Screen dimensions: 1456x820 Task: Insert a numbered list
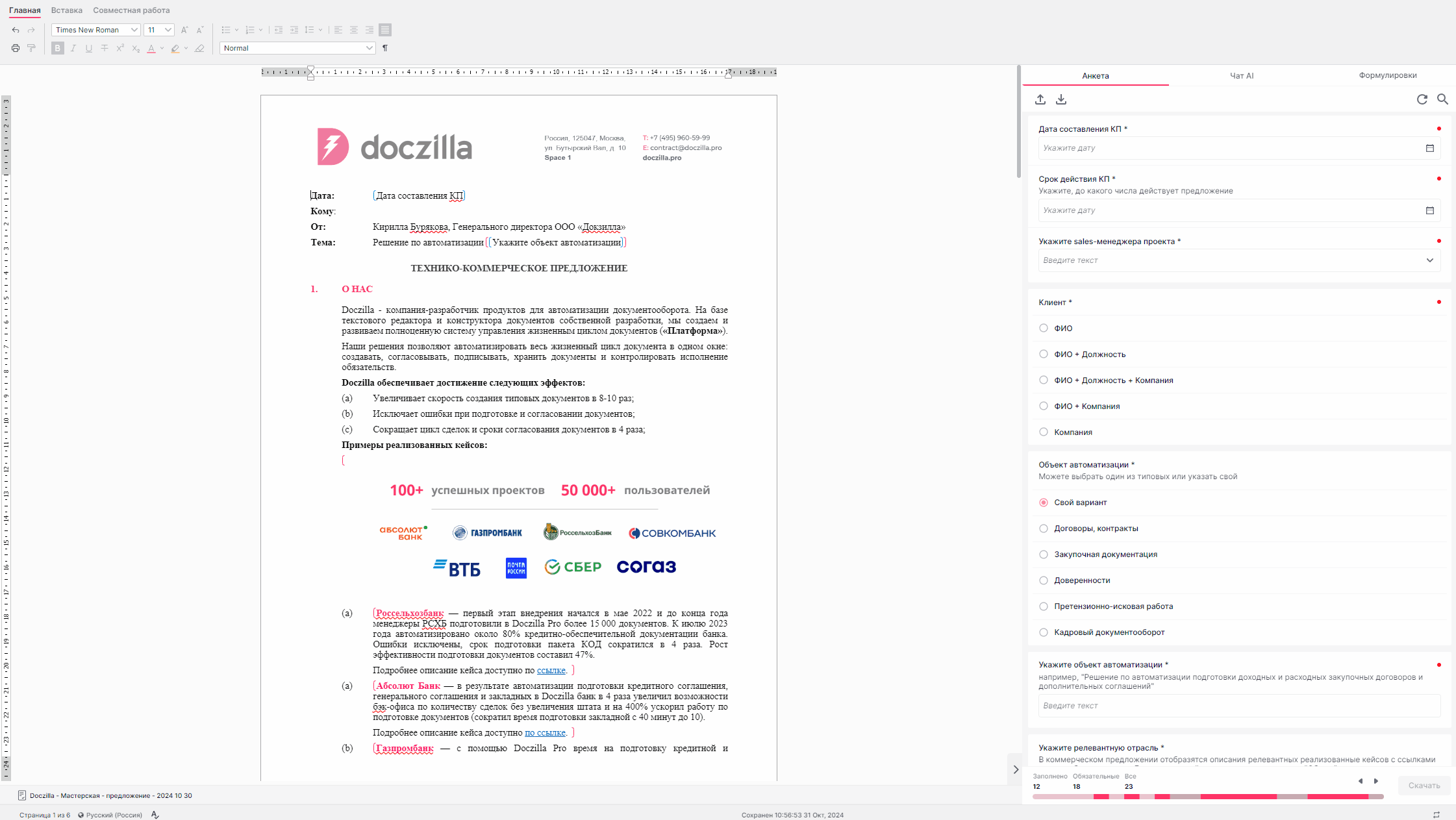click(x=250, y=30)
